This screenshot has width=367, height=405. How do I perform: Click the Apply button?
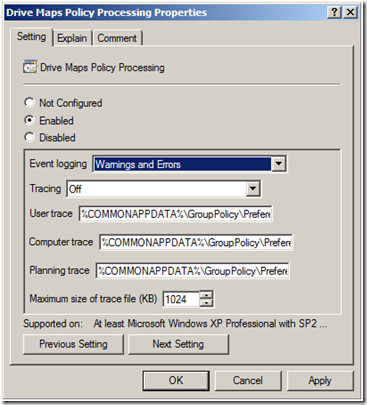[320, 380]
